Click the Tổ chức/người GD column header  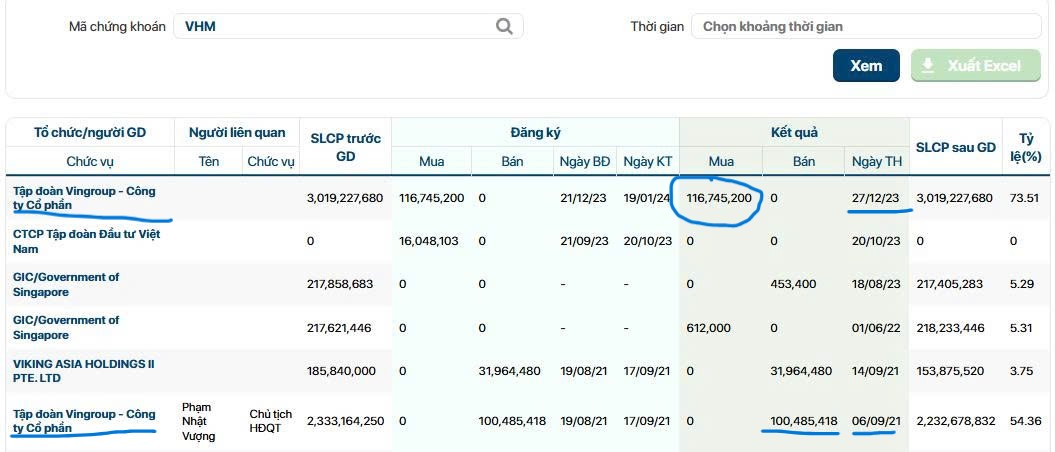click(x=90, y=132)
